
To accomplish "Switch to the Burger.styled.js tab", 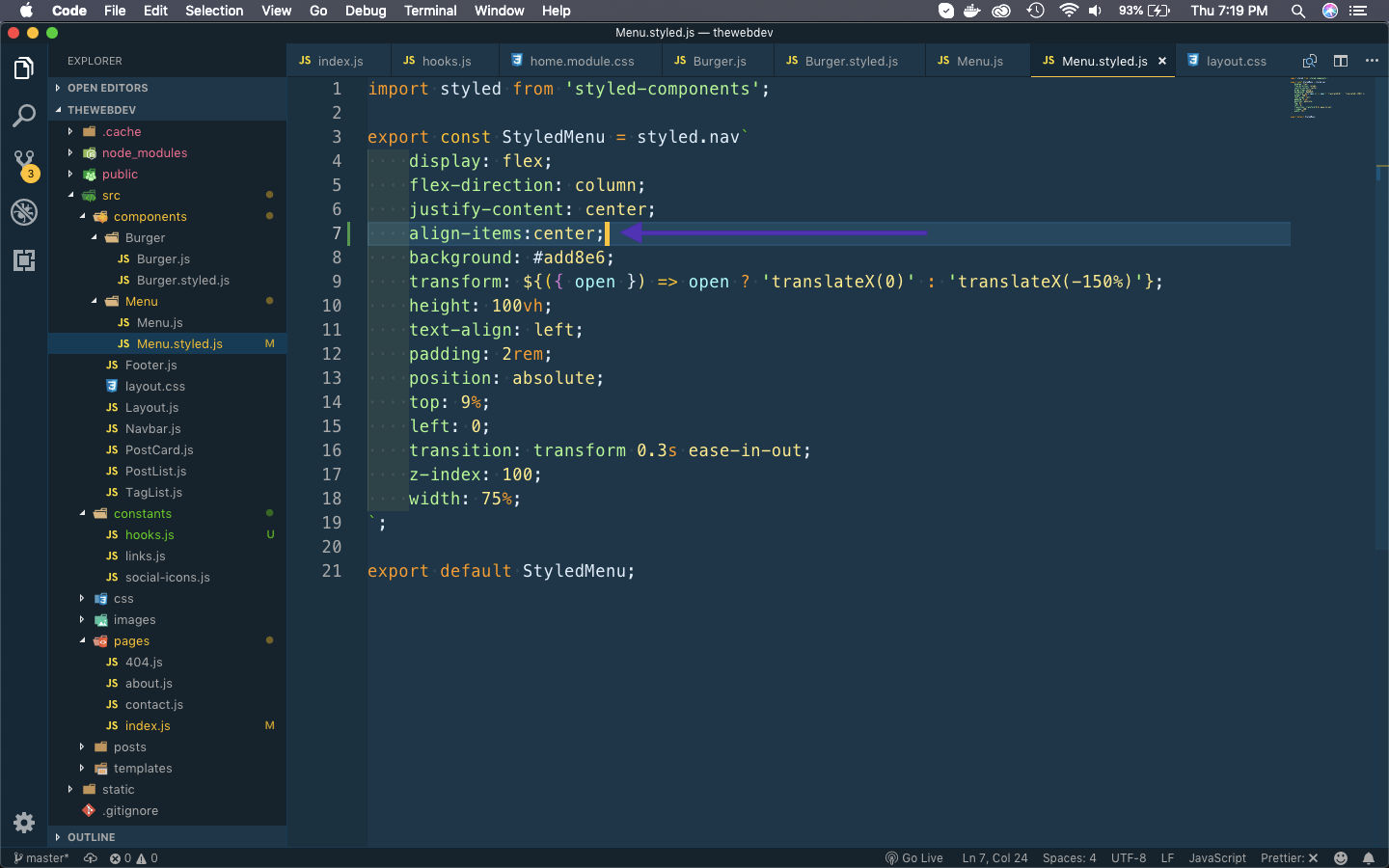I will (849, 61).
